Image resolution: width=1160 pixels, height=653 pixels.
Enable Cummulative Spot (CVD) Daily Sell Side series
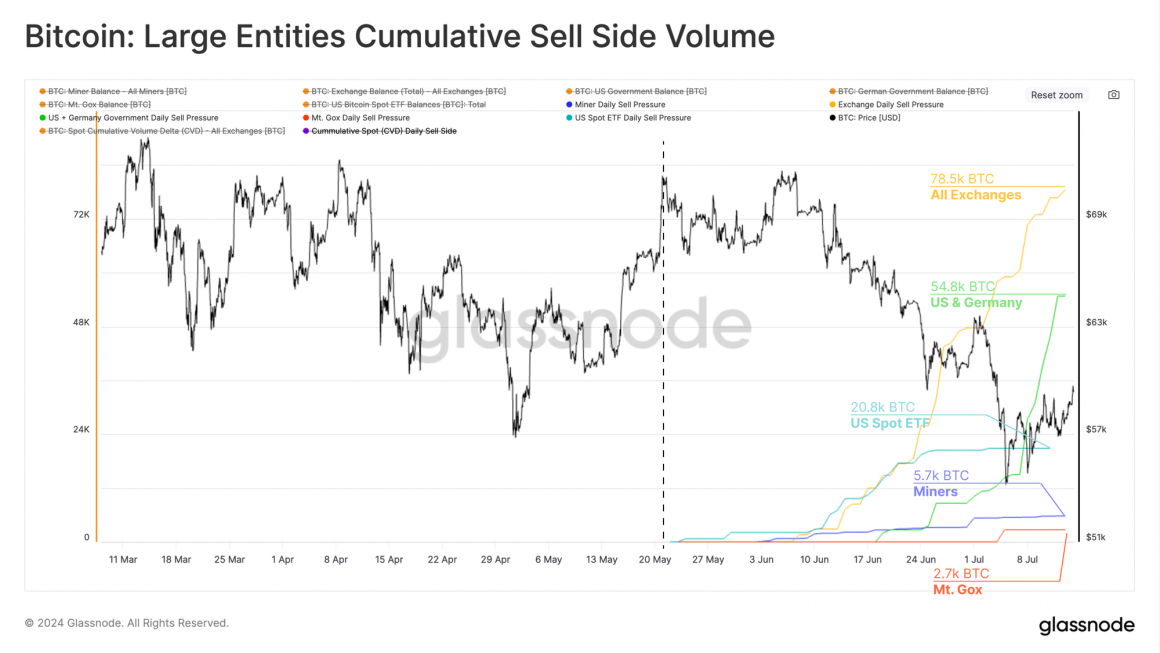tap(380, 131)
